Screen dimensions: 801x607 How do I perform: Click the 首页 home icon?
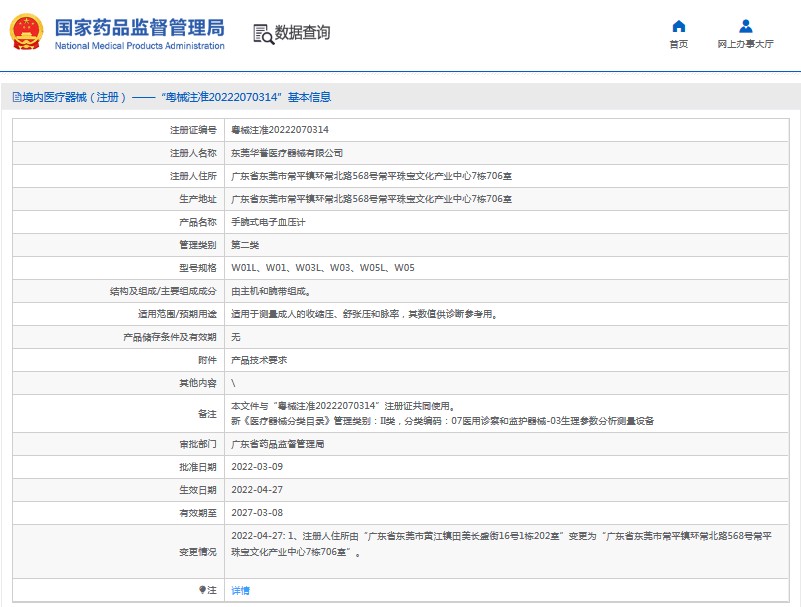[678, 26]
